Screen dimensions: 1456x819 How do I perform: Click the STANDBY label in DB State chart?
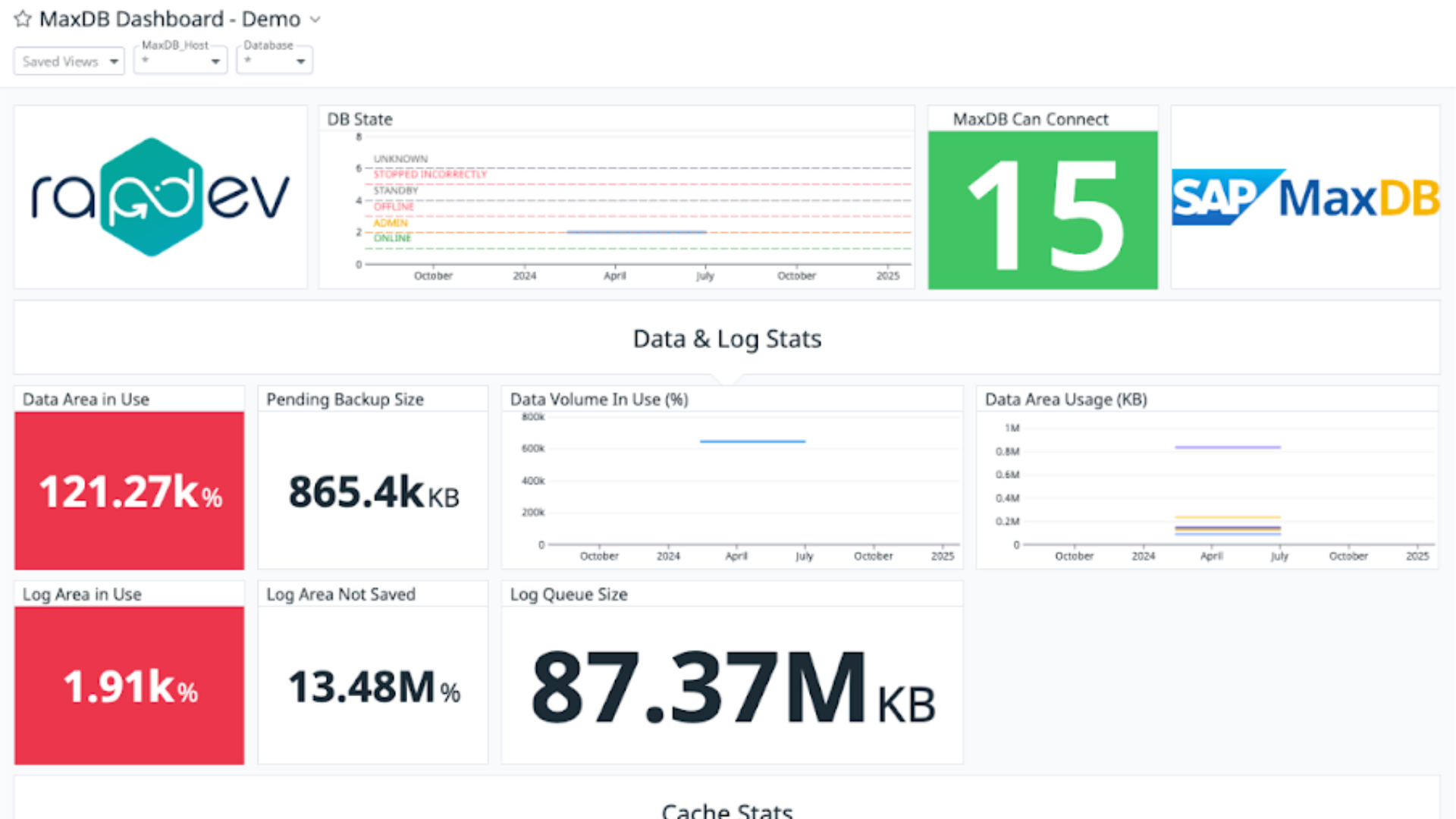pos(396,190)
